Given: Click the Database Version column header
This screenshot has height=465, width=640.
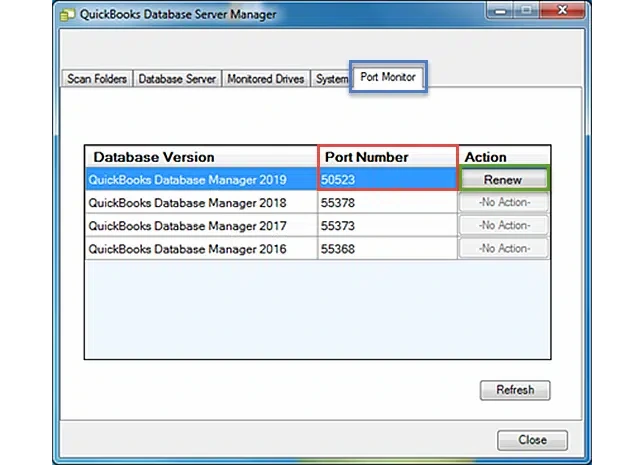Looking at the screenshot, I should [x=201, y=157].
